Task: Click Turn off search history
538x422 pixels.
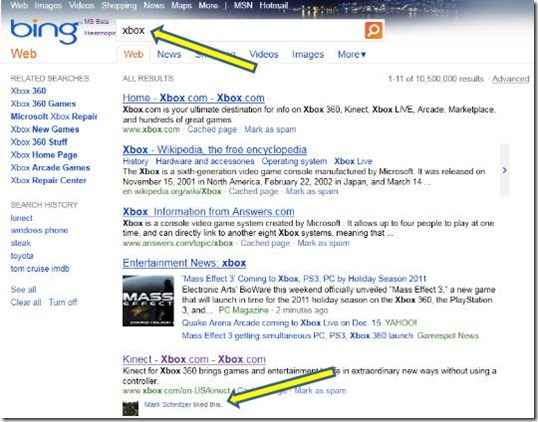Action: [63, 302]
